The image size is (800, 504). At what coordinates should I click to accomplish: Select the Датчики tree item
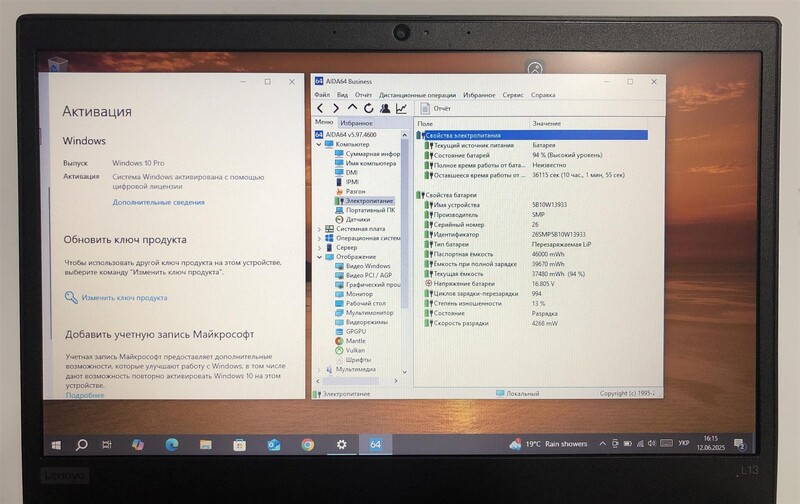click(x=353, y=219)
